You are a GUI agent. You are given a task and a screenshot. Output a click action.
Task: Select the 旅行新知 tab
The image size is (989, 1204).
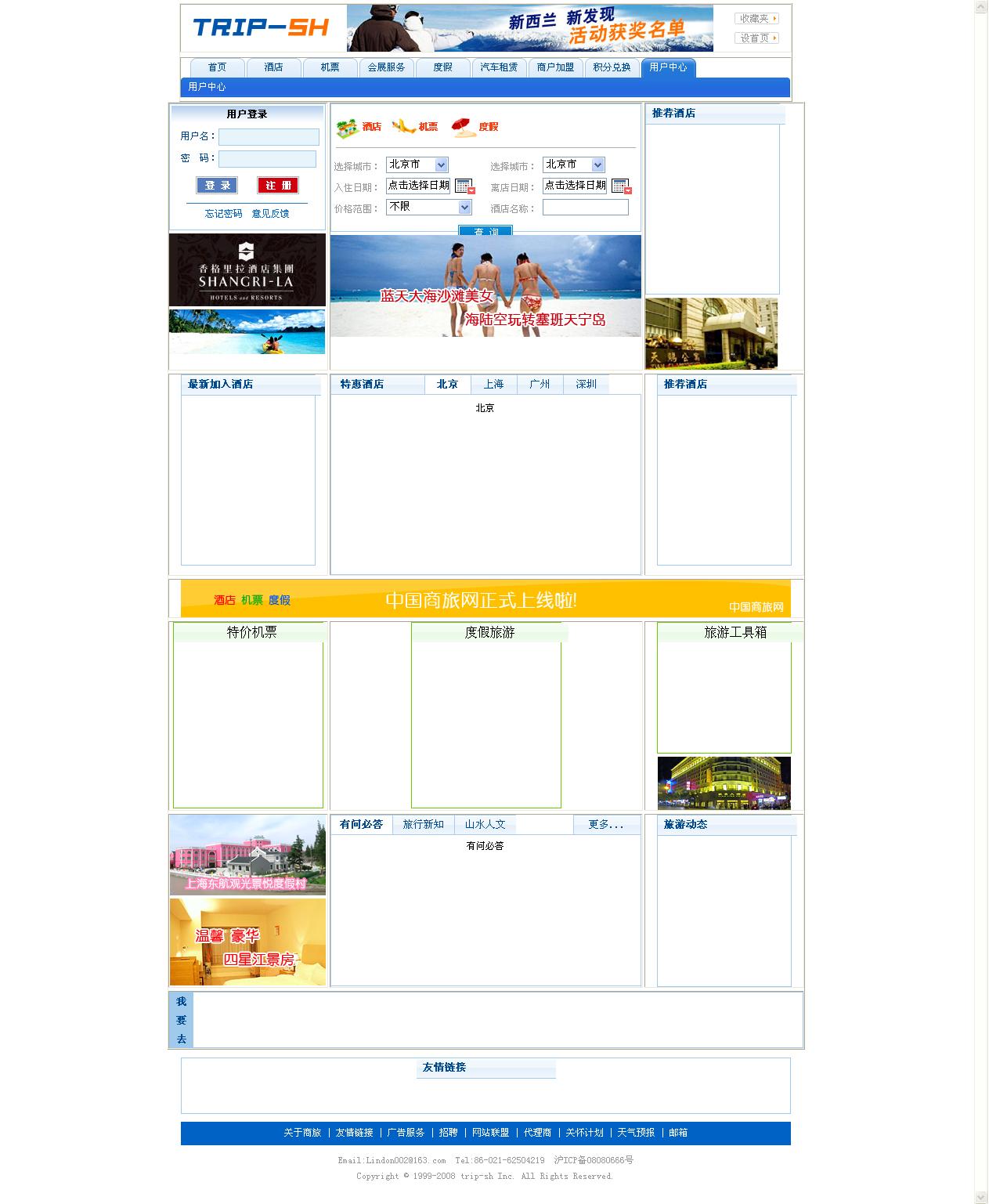[423, 825]
